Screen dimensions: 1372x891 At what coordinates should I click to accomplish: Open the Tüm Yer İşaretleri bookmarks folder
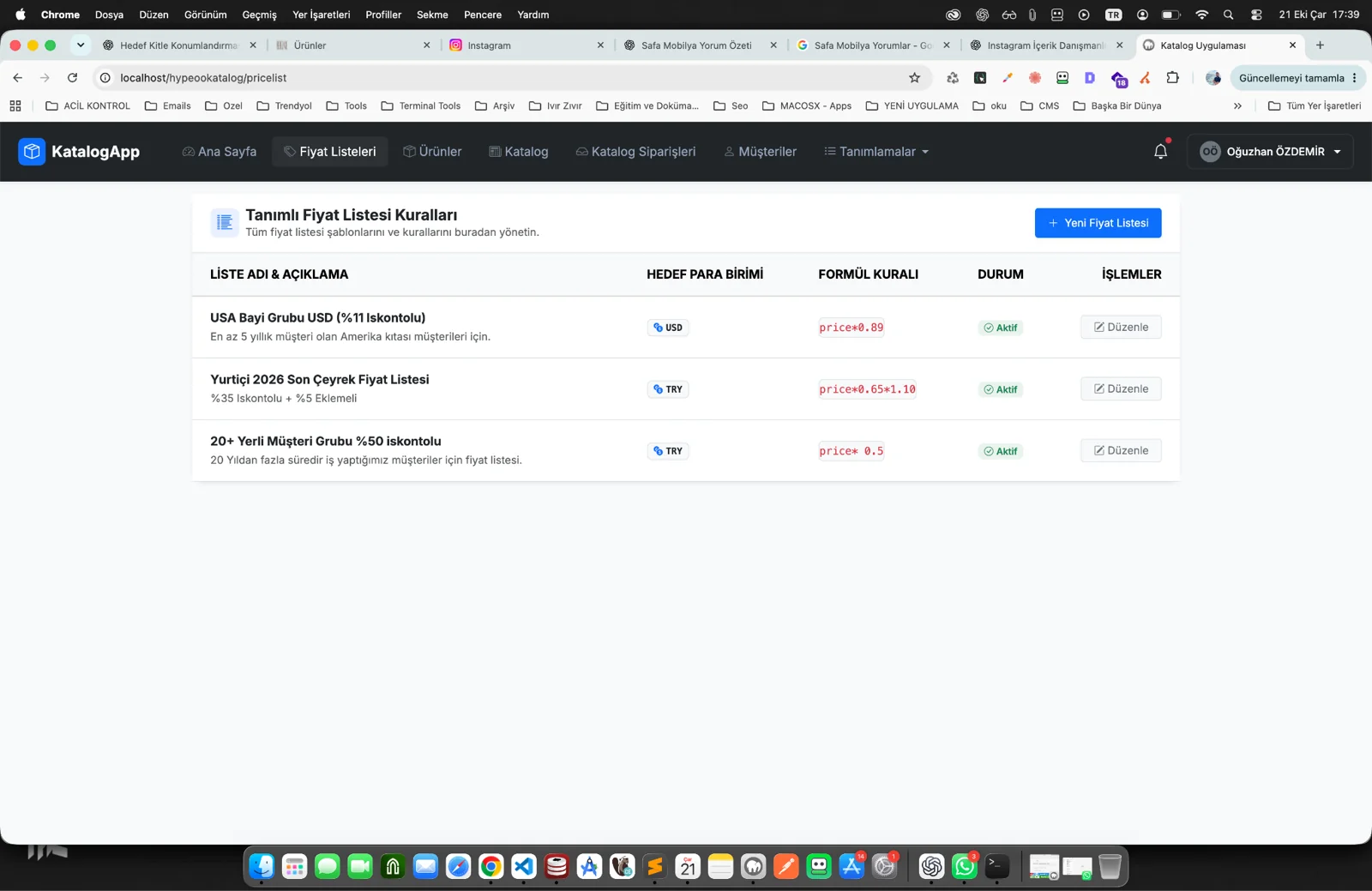tap(1315, 106)
